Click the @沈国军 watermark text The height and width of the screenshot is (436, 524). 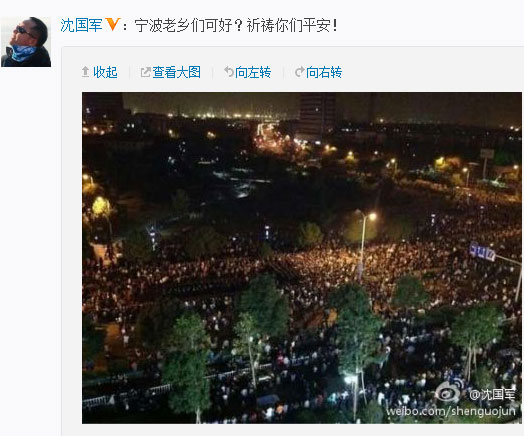coord(492,395)
